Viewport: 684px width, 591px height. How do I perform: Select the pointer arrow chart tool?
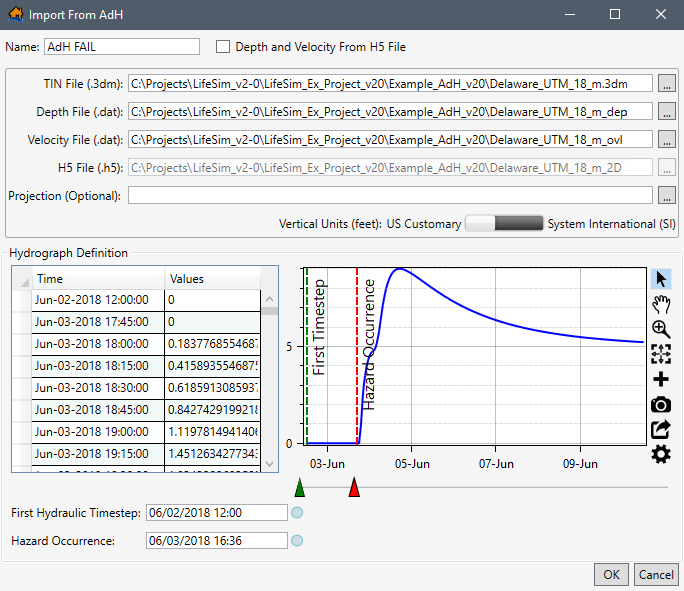click(661, 279)
